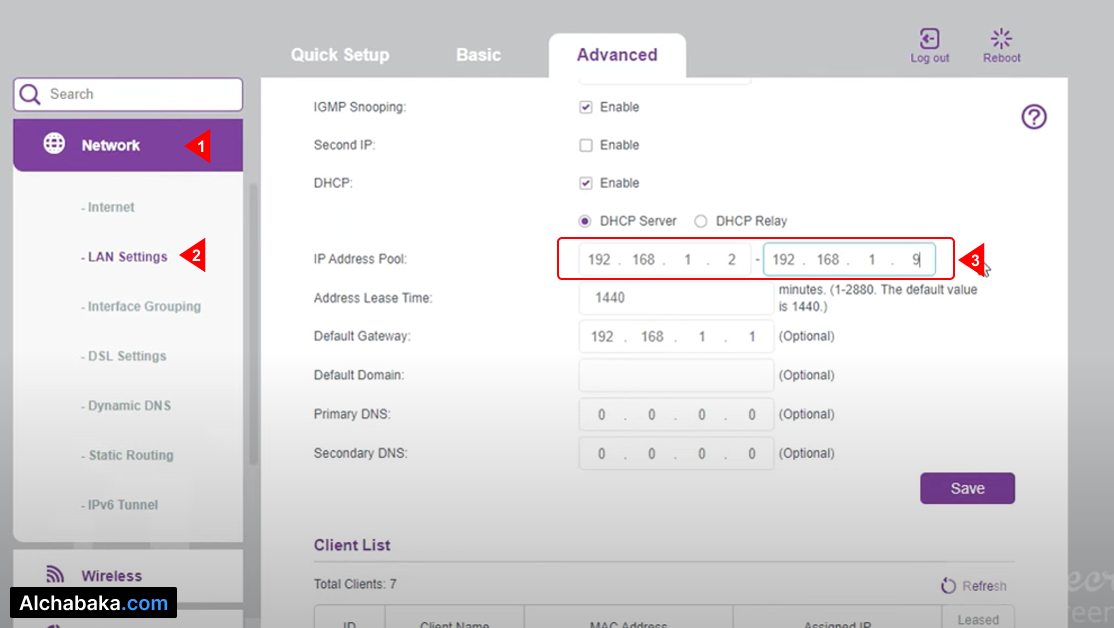Go to the Static Routing page
The width and height of the screenshot is (1114, 628).
click(x=130, y=455)
